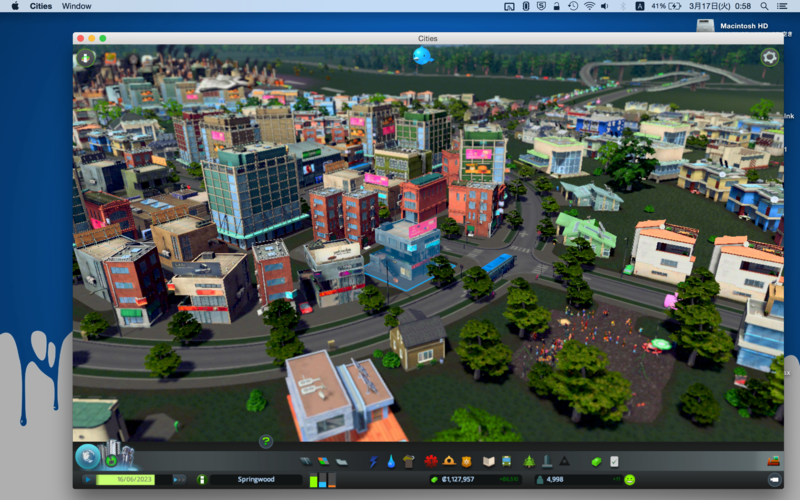Open the Window menu
800x500 pixels.
77,6
